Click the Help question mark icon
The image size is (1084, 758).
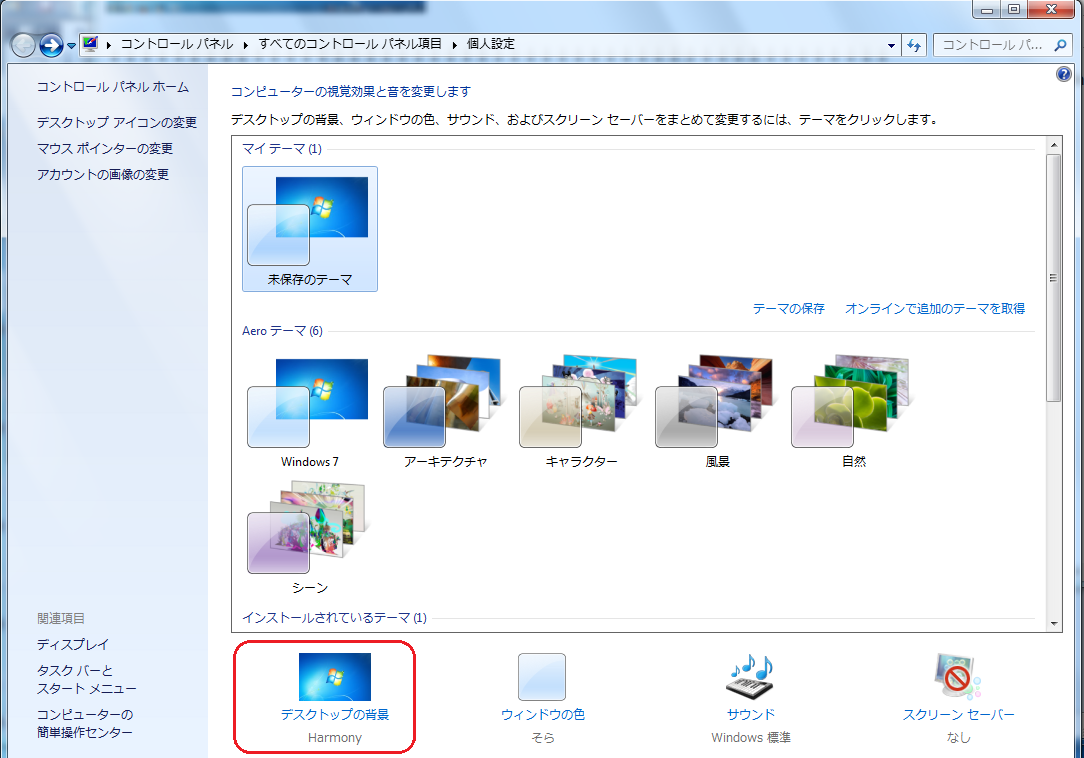(1064, 74)
